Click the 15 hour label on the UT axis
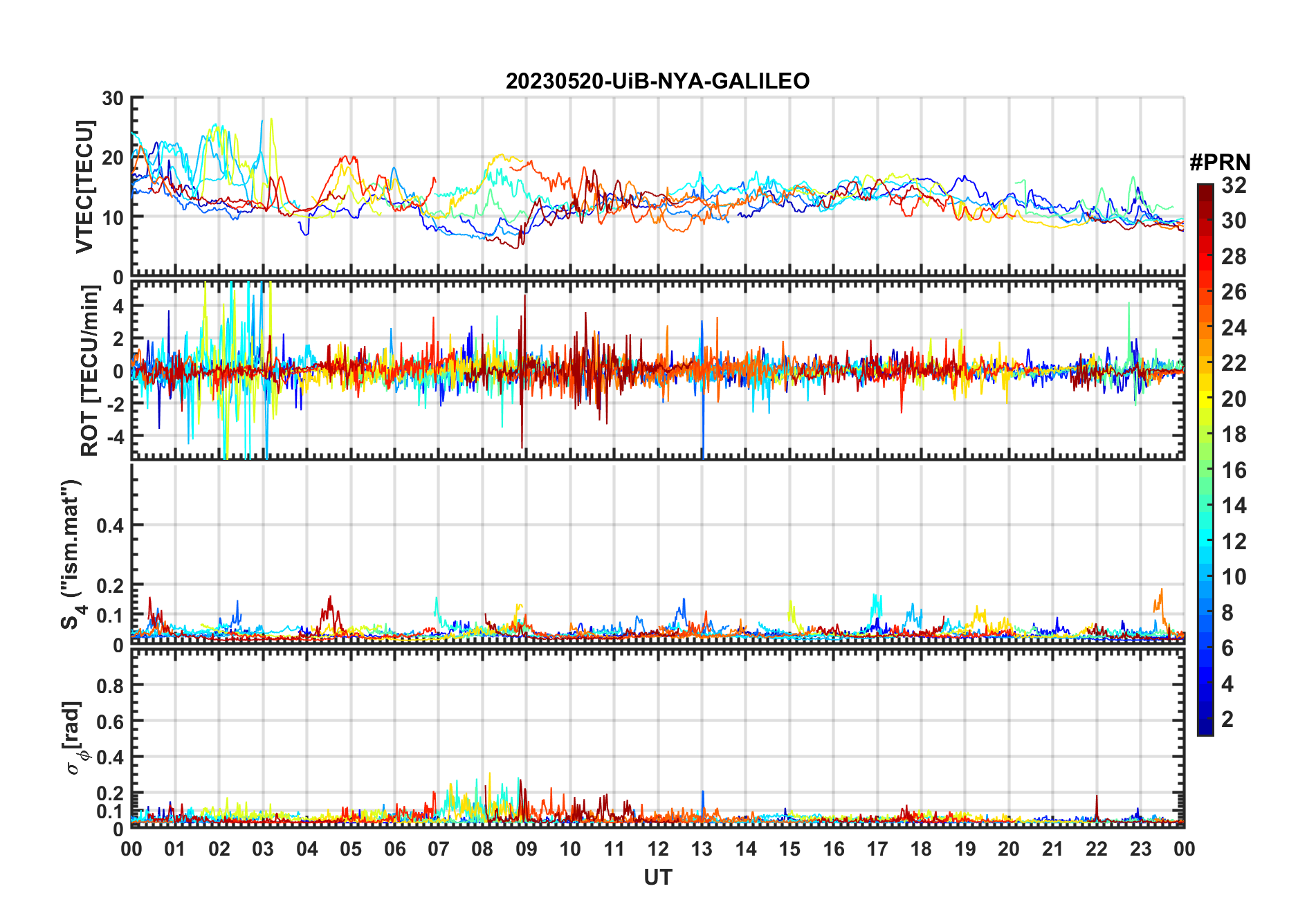The width and height of the screenshot is (1316, 920). pyautogui.click(x=789, y=849)
